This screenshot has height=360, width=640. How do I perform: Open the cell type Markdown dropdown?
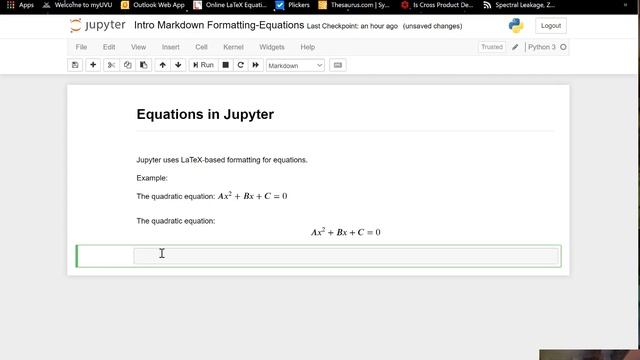pyautogui.click(x=295, y=65)
